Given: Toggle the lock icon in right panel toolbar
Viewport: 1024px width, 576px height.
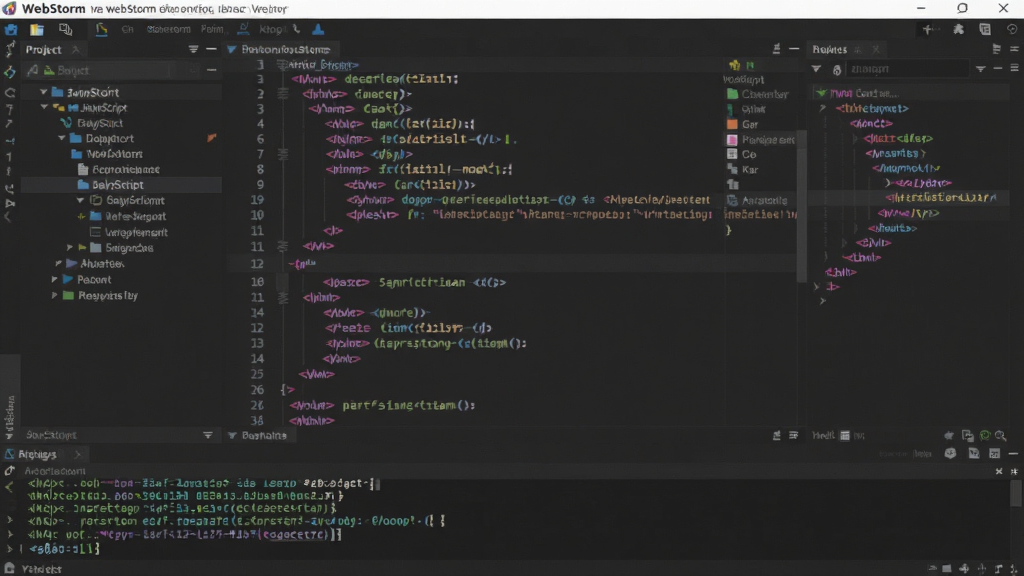Looking at the screenshot, I should 837,69.
